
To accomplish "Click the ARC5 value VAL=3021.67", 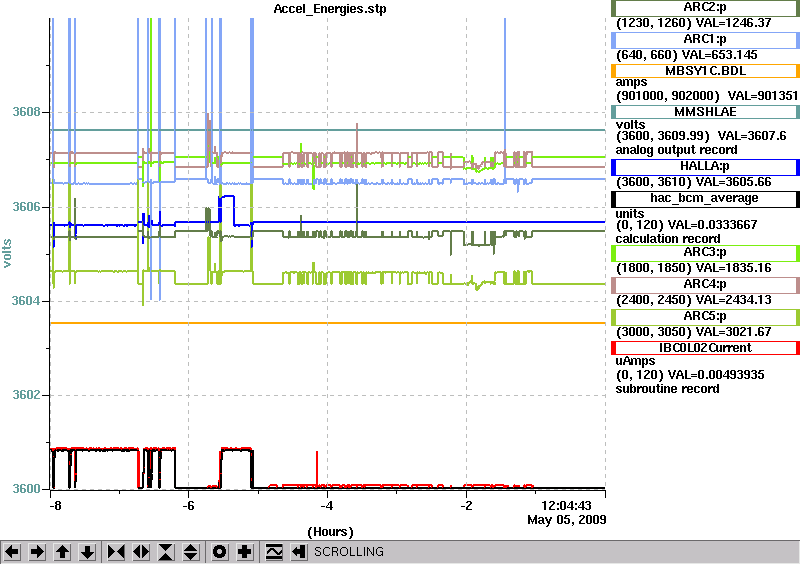I will (734, 332).
